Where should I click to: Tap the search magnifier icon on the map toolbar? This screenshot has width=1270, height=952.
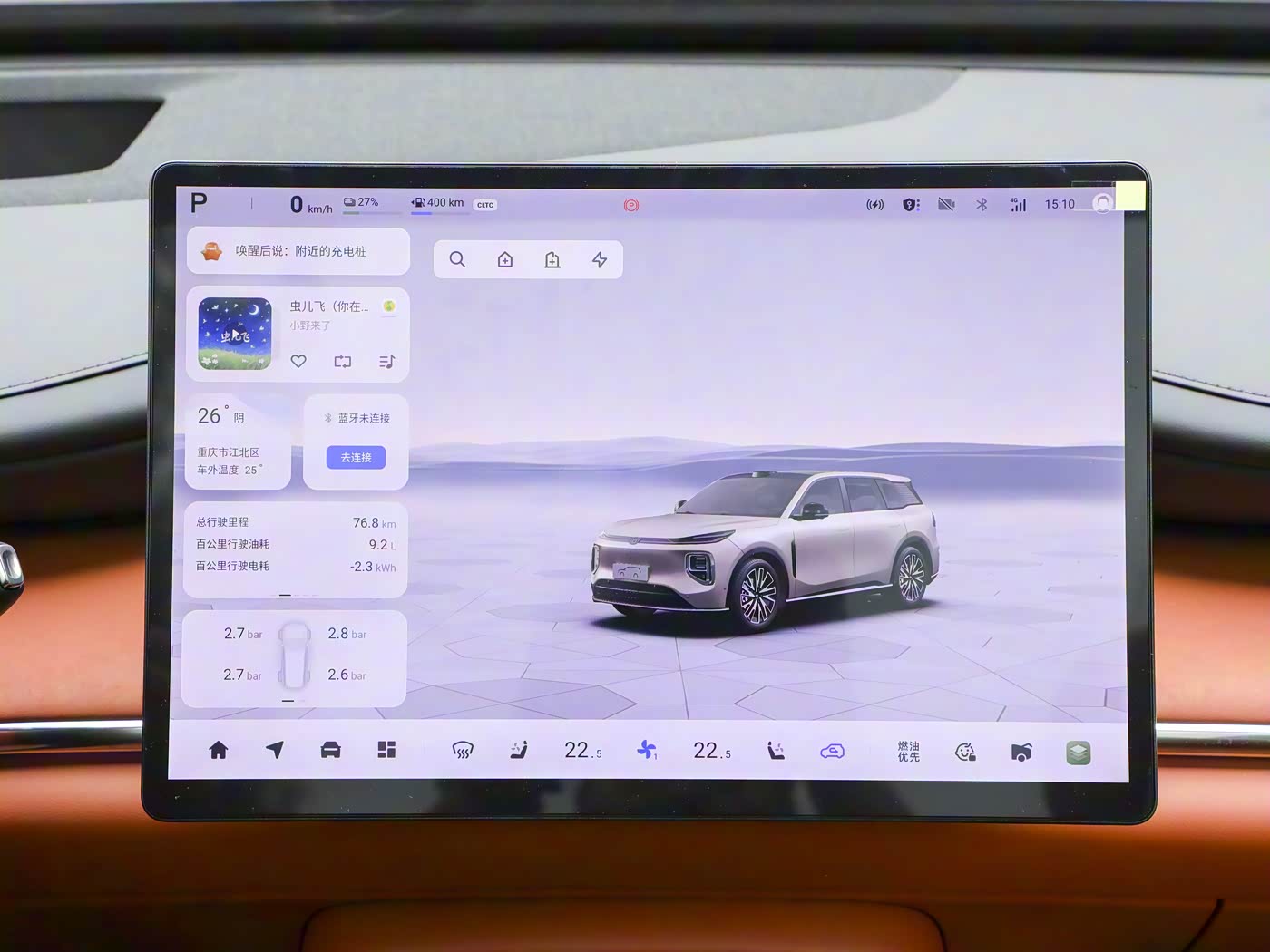(x=457, y=260)
